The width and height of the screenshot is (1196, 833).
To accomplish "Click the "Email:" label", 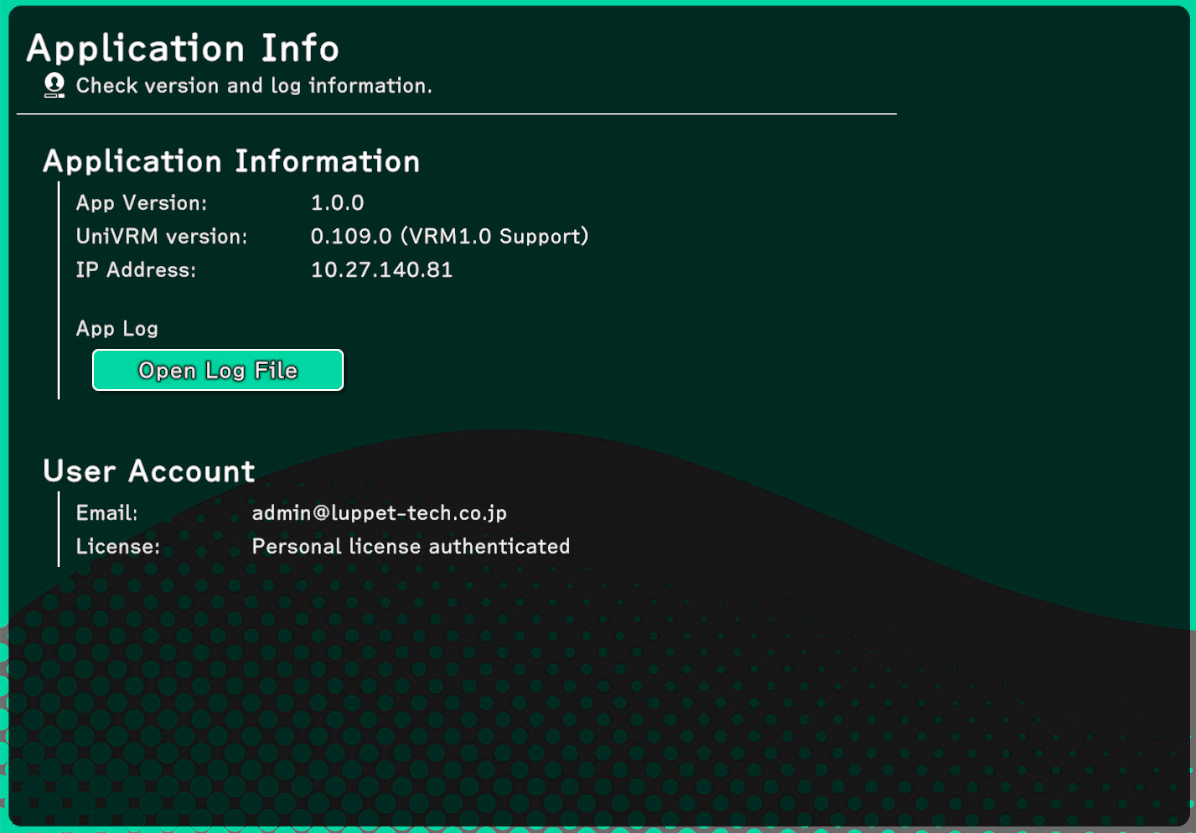I will pyautogui.click(x=107, y=513).
